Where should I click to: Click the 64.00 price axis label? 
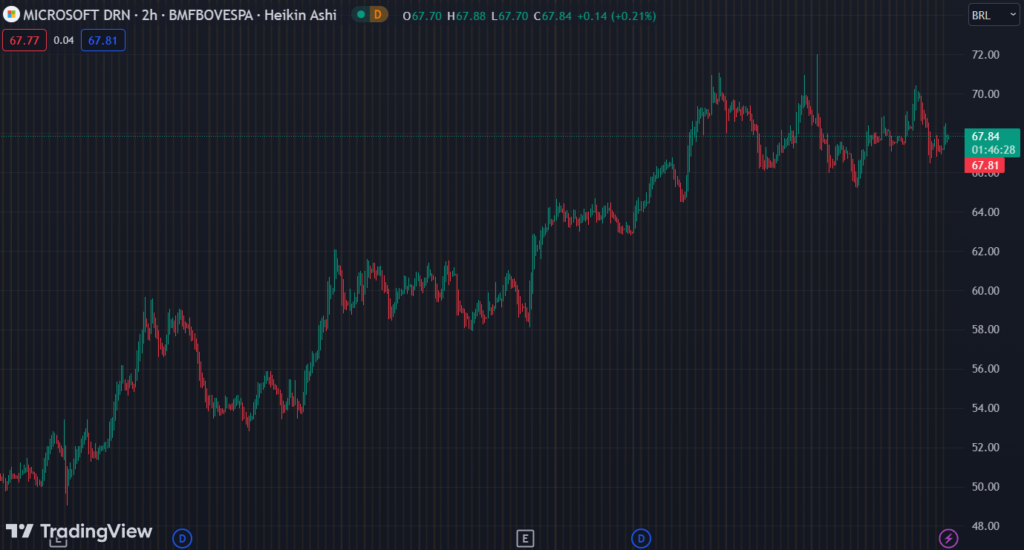[985, 212]
